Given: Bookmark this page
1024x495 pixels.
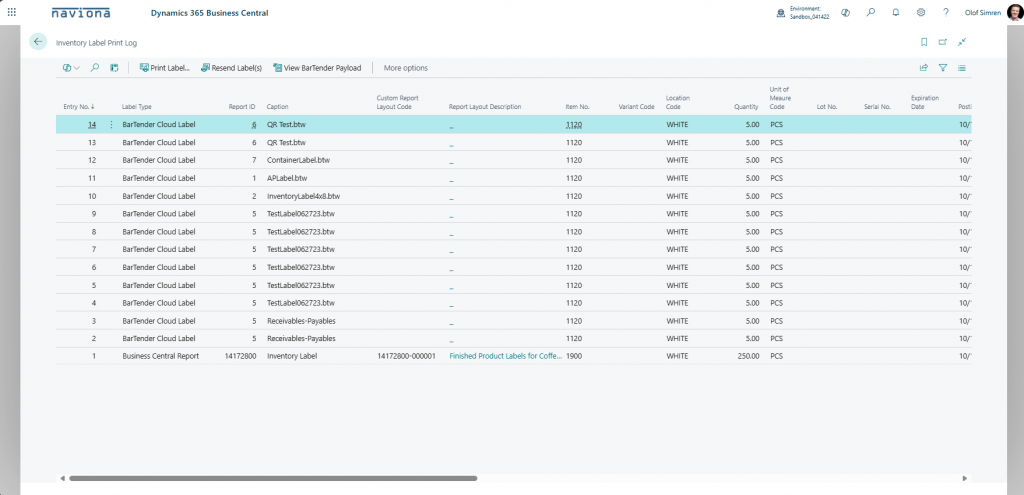Looking at the screenshot, I should coord(924,42).
